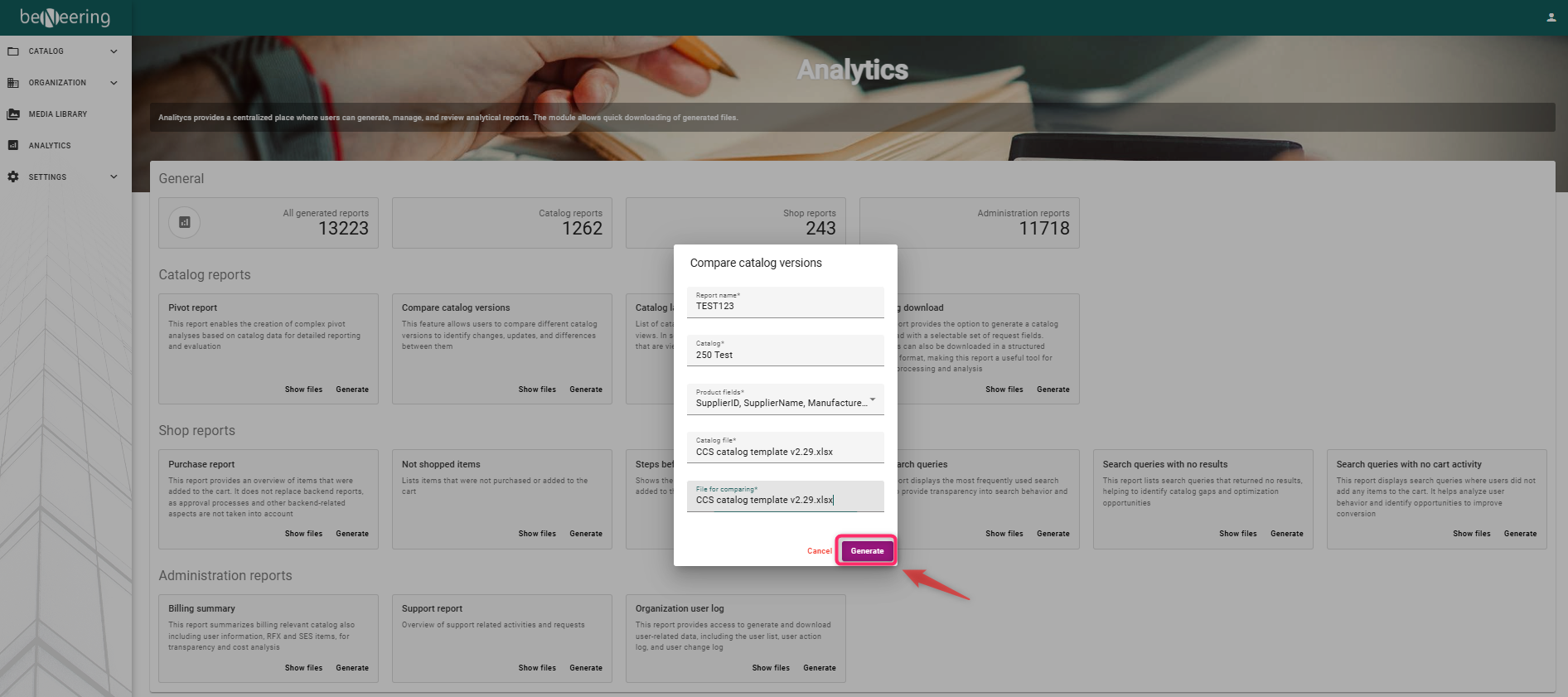Viewport: 1568px width, 697px height.
Task: Click the Report name input field
Action: 785,306
